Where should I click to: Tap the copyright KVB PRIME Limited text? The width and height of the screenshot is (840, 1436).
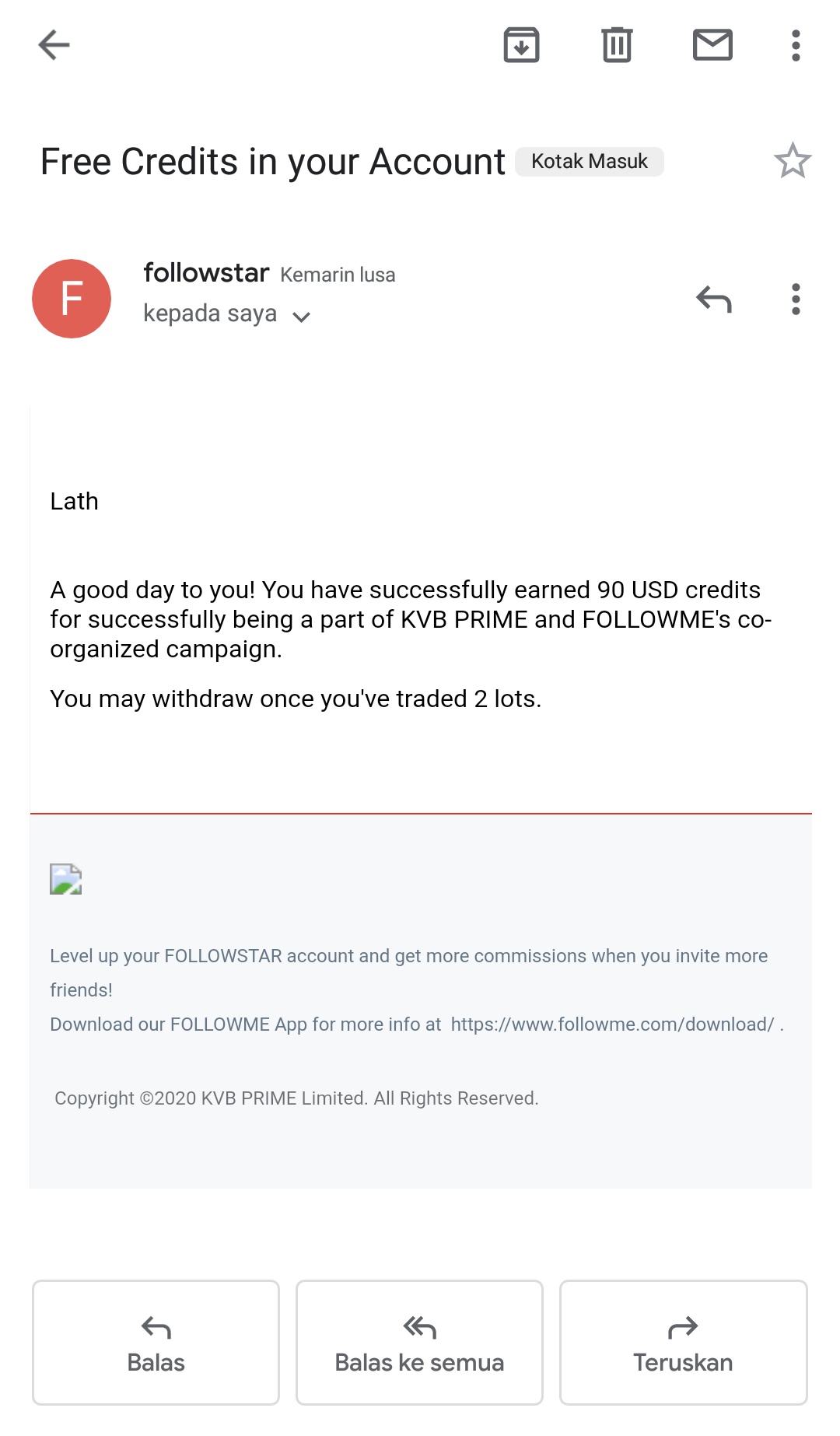[296, 1098]
